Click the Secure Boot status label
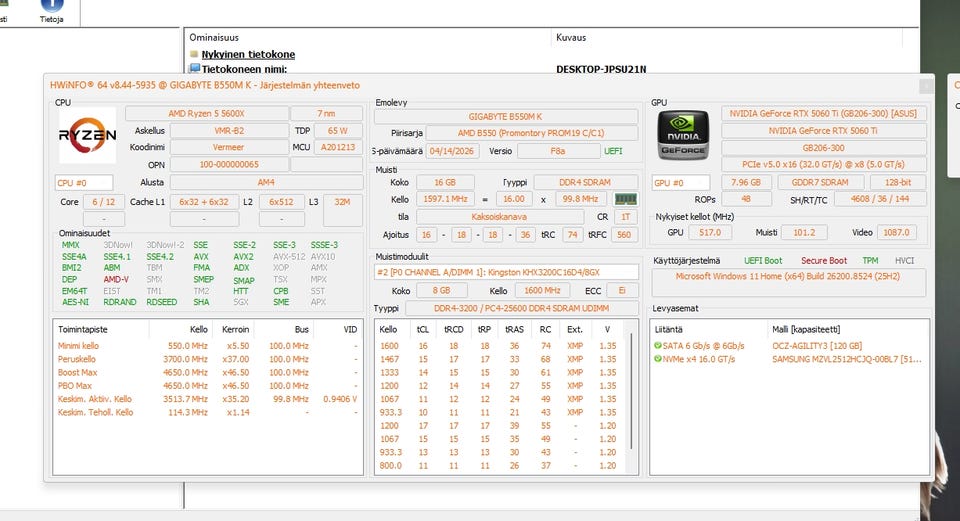960x521 pixels. pos(823,261)
